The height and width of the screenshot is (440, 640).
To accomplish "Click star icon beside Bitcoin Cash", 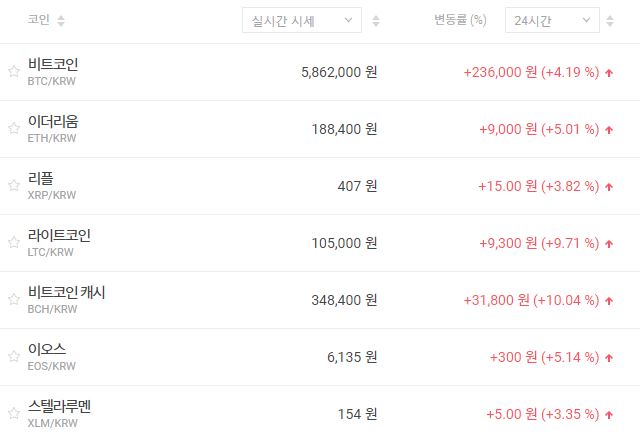I will coord(14,300).
